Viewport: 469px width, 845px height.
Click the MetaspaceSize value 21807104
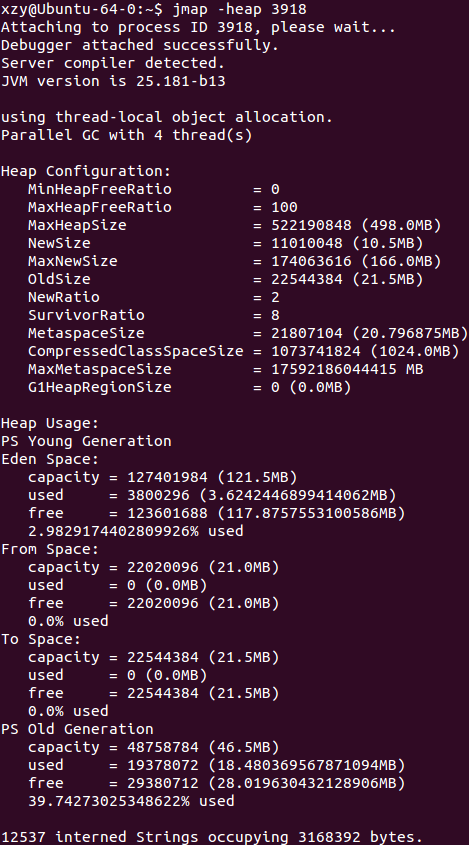[x=307, y=333]
